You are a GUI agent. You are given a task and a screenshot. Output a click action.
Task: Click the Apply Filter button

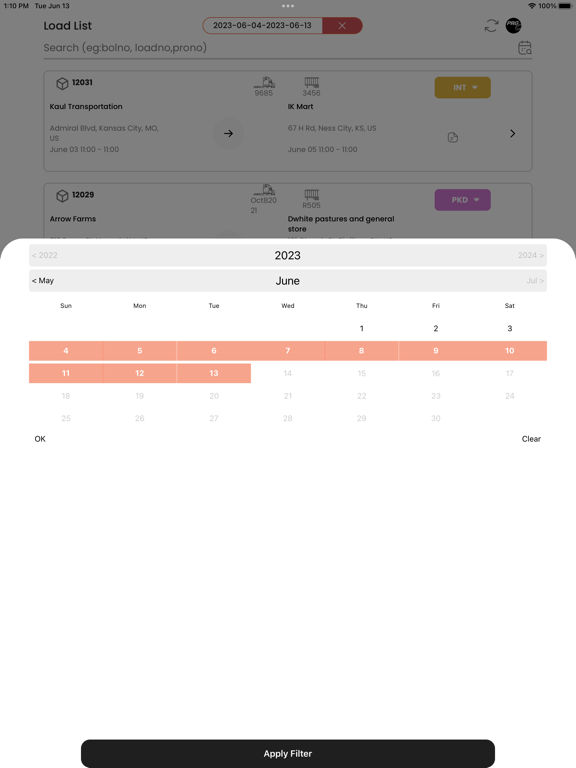click(x=288, y=753)
